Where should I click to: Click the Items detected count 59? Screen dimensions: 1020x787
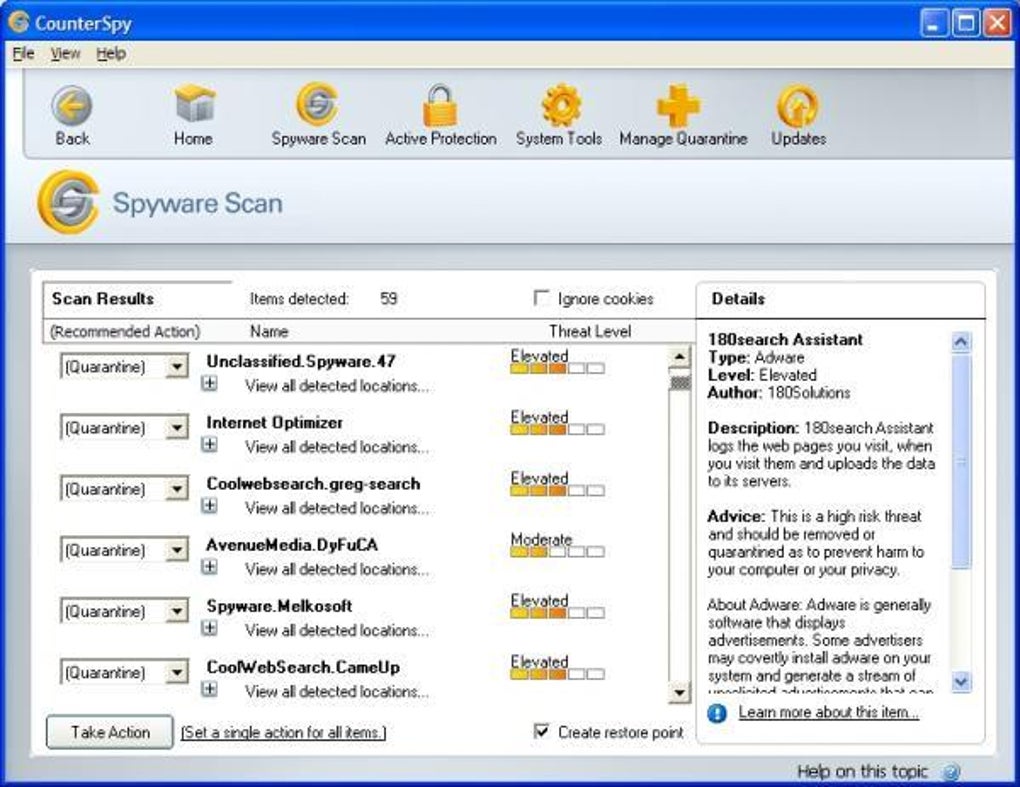[x=388, y=299]
